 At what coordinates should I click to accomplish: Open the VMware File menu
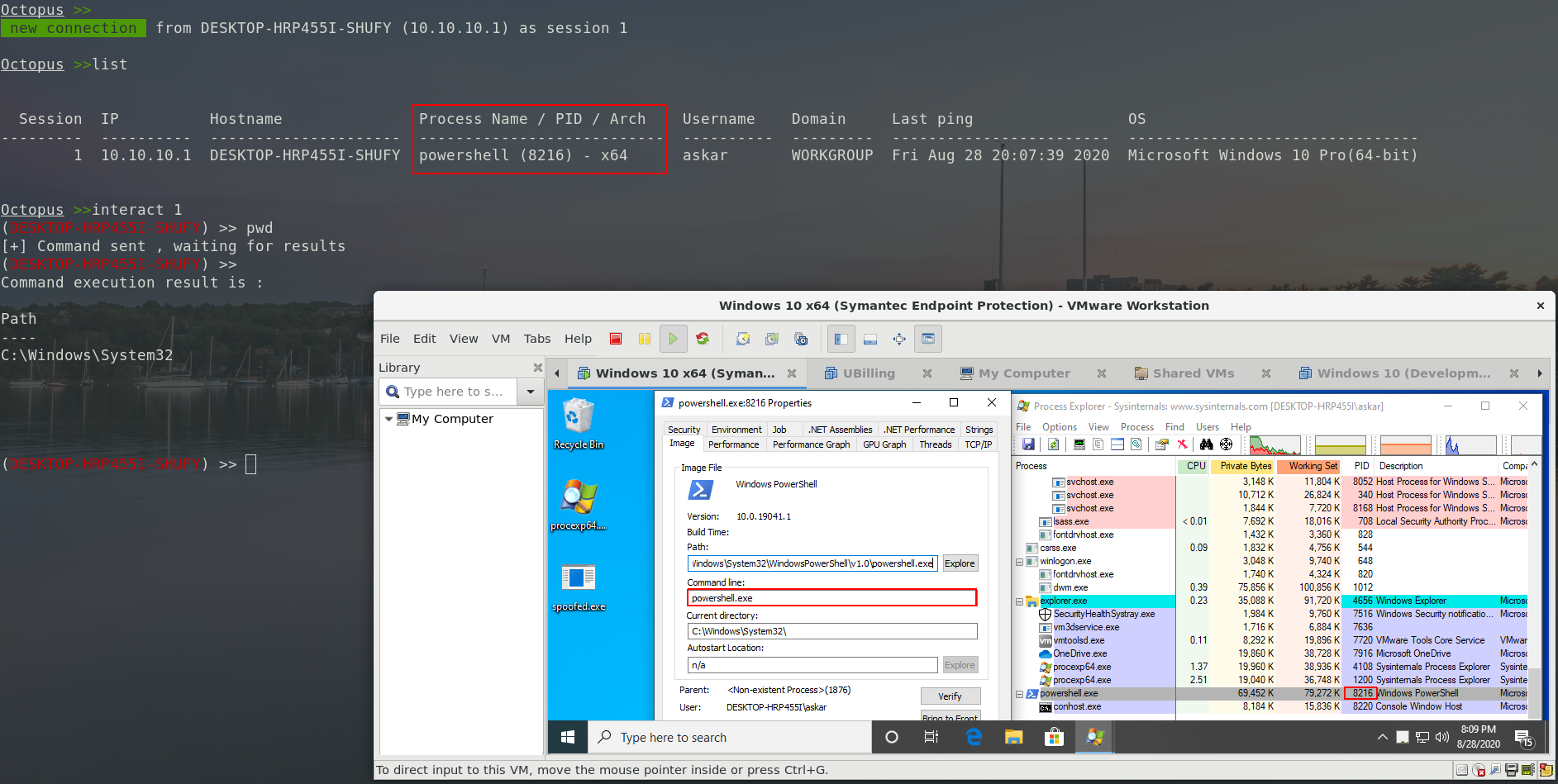click(390, 339)
